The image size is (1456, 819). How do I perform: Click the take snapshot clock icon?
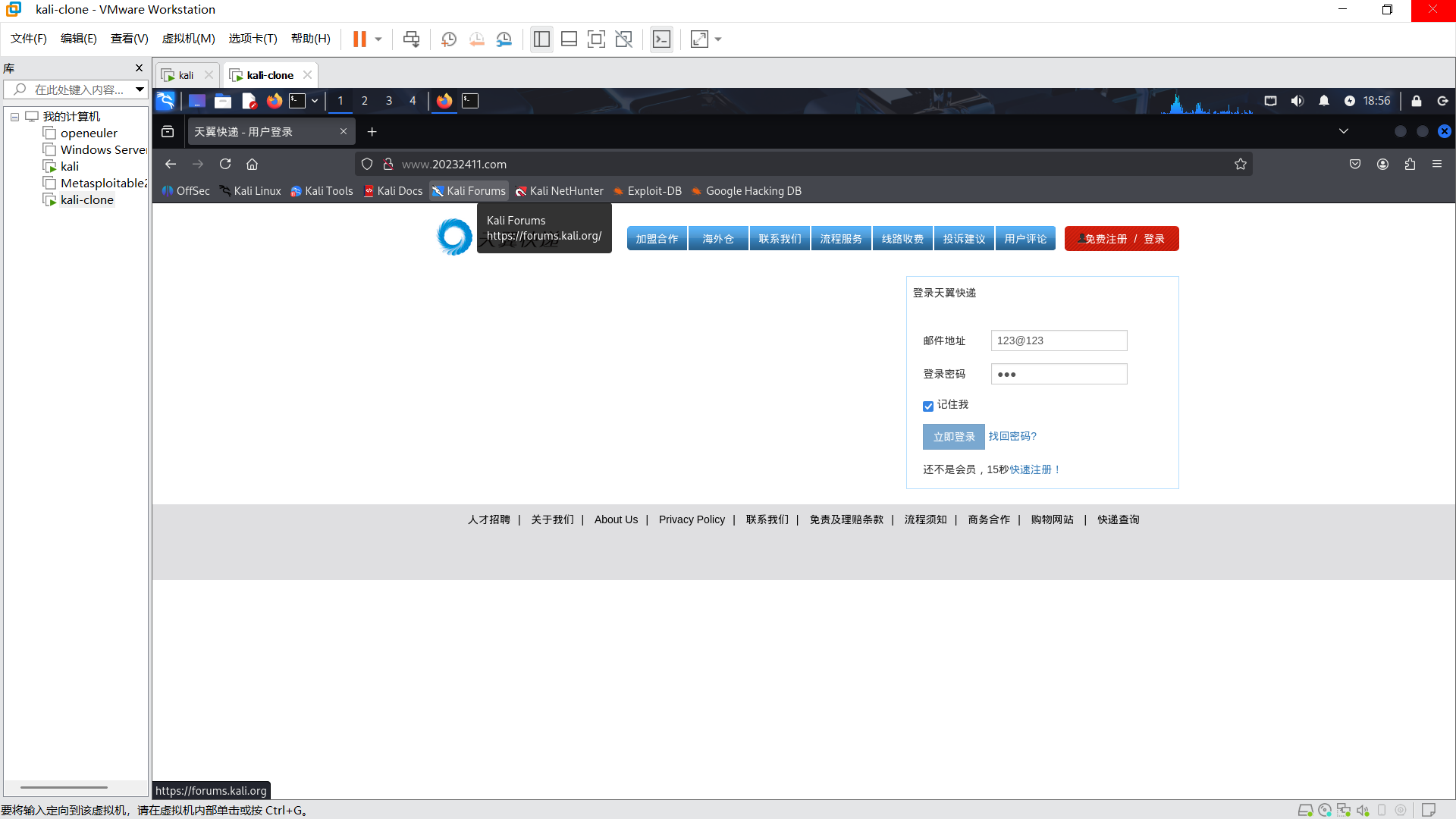[449, 39]
